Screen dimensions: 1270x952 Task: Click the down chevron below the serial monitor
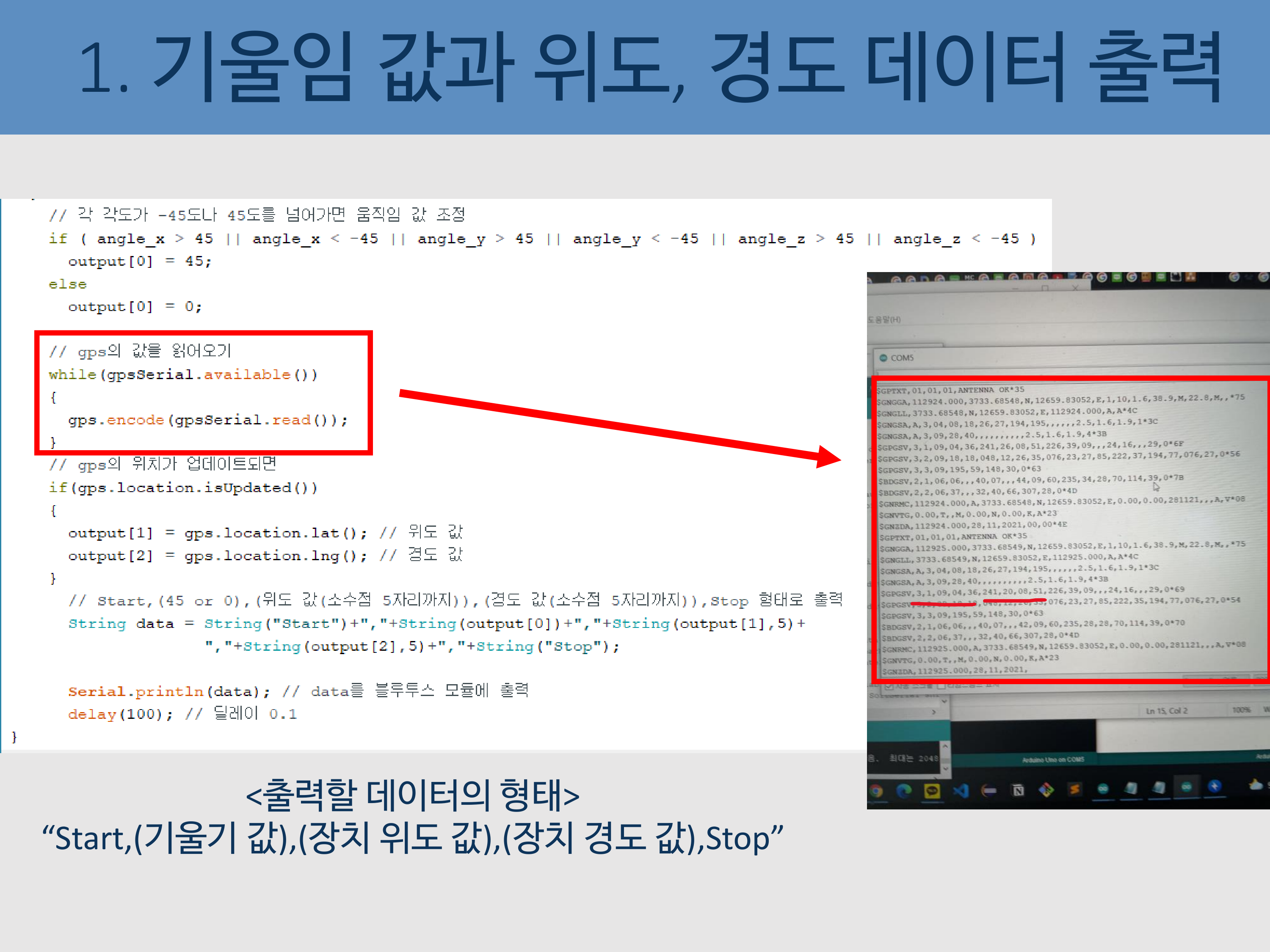click(x=944, y=701)
